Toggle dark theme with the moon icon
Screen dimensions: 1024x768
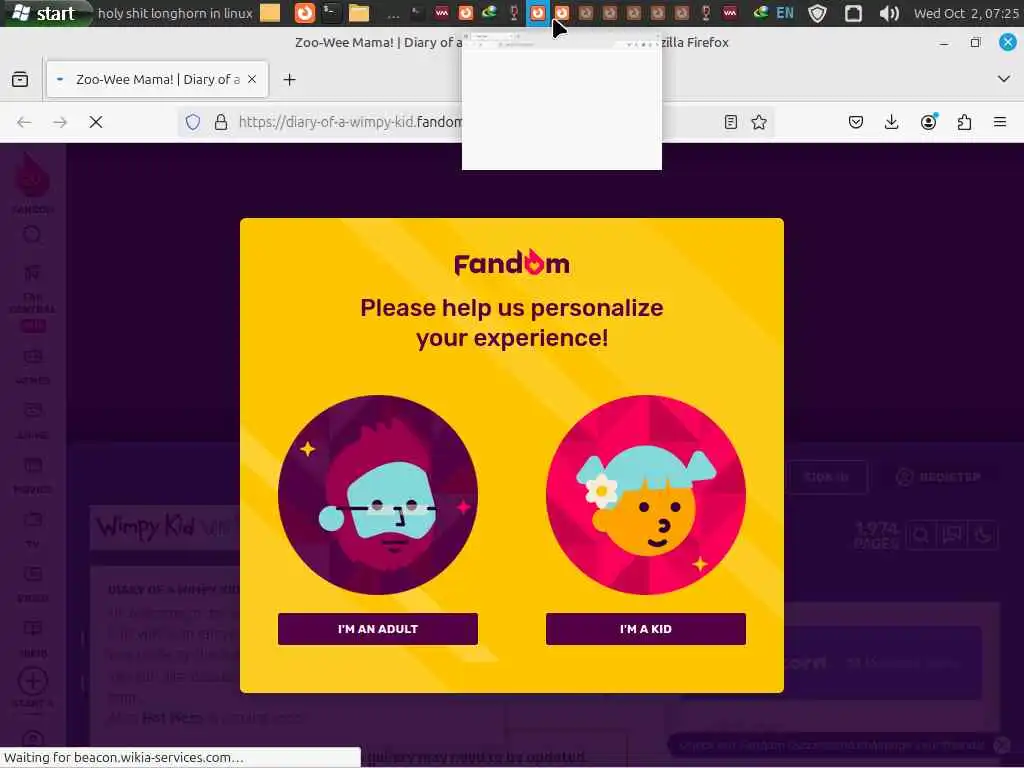click(x=983, y=536)
